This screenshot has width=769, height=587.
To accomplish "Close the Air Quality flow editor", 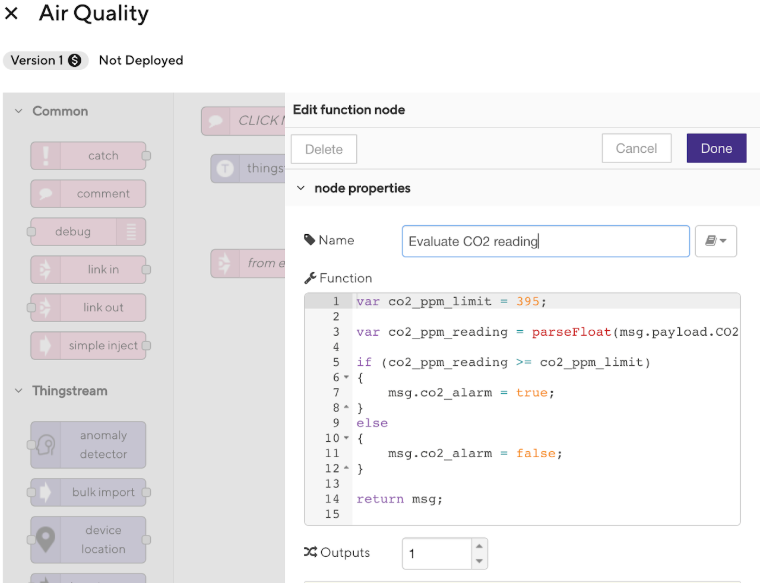I will (11, 13).
